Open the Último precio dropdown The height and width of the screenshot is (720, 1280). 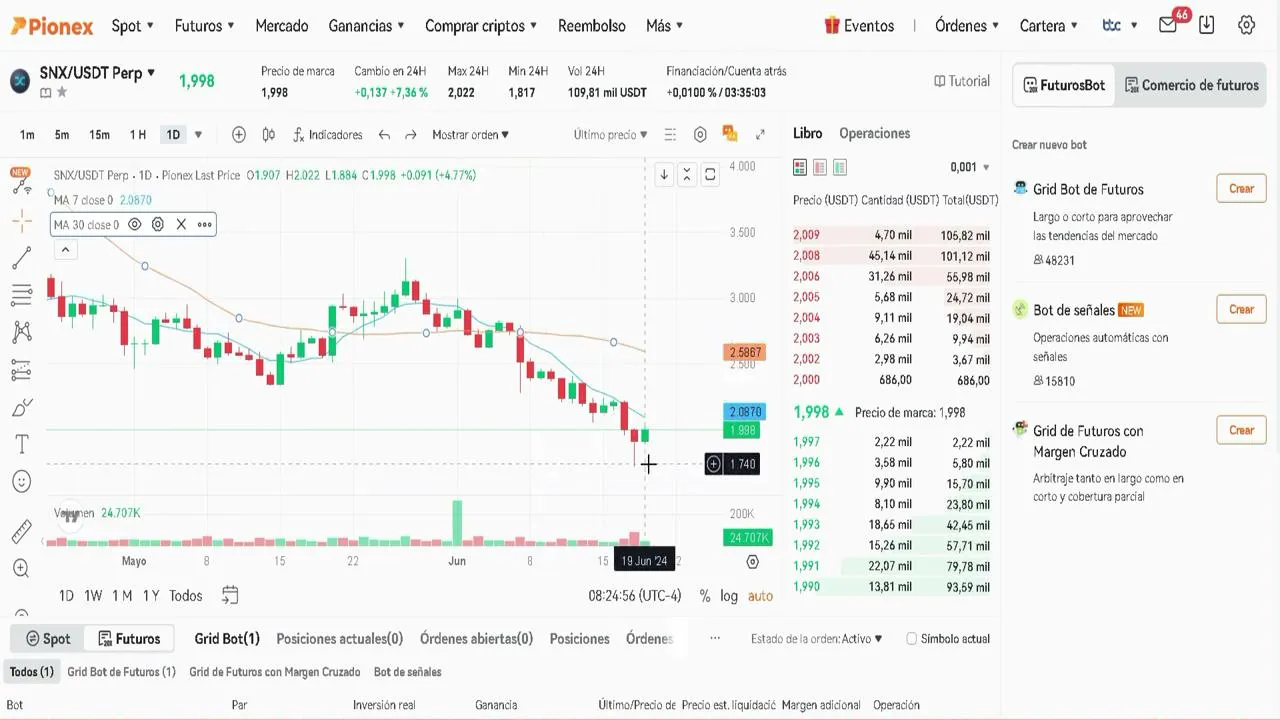click(x=610, y=134)
